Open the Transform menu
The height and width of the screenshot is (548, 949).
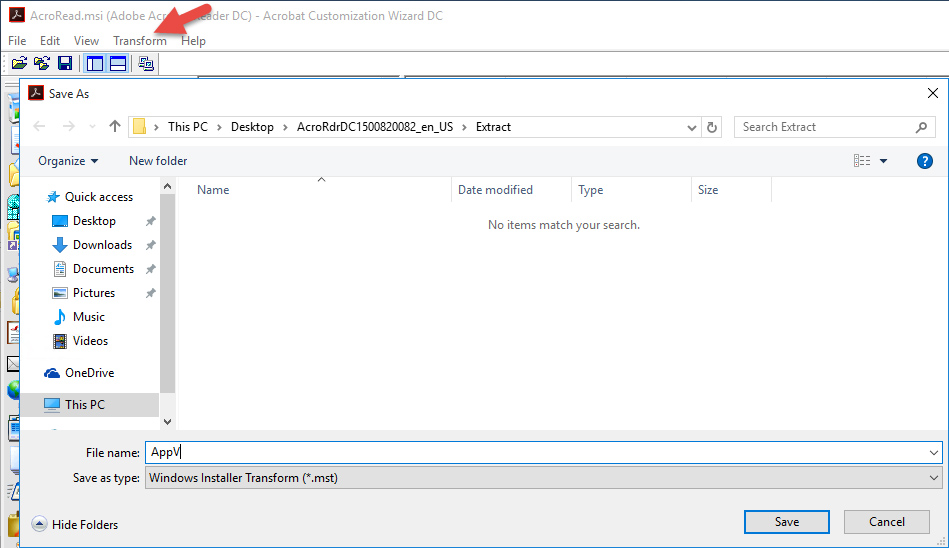click(140, 41)
